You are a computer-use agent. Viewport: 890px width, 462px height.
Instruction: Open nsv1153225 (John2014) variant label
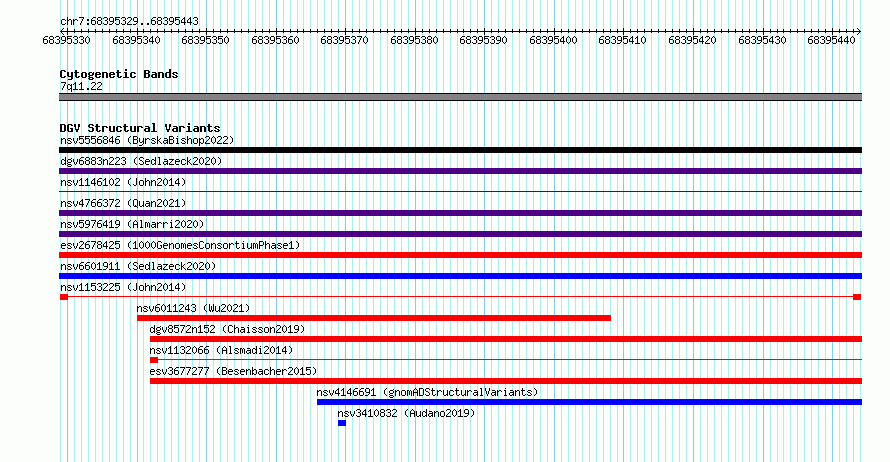[123, 287]
